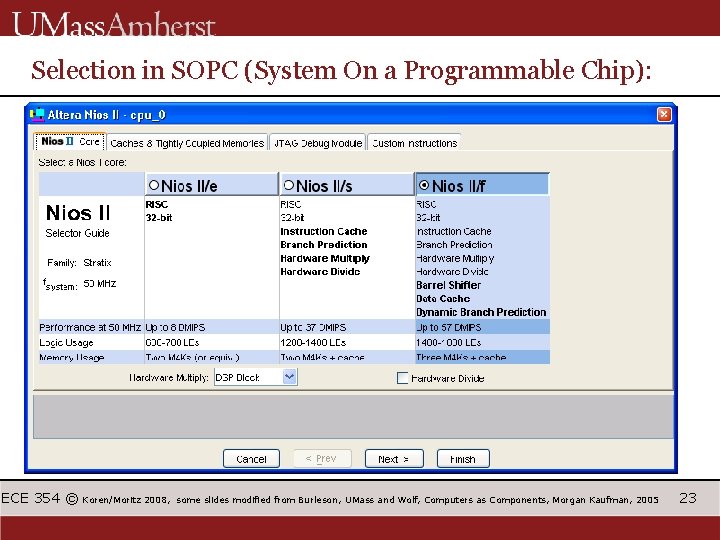Click the UMassAmherst logo in header
This screenshot has width=720, height=540.
[x=113, y=23]
